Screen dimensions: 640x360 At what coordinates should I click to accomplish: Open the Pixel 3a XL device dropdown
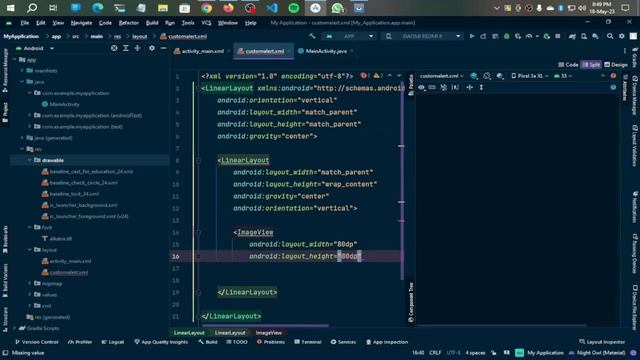point(529,76)
